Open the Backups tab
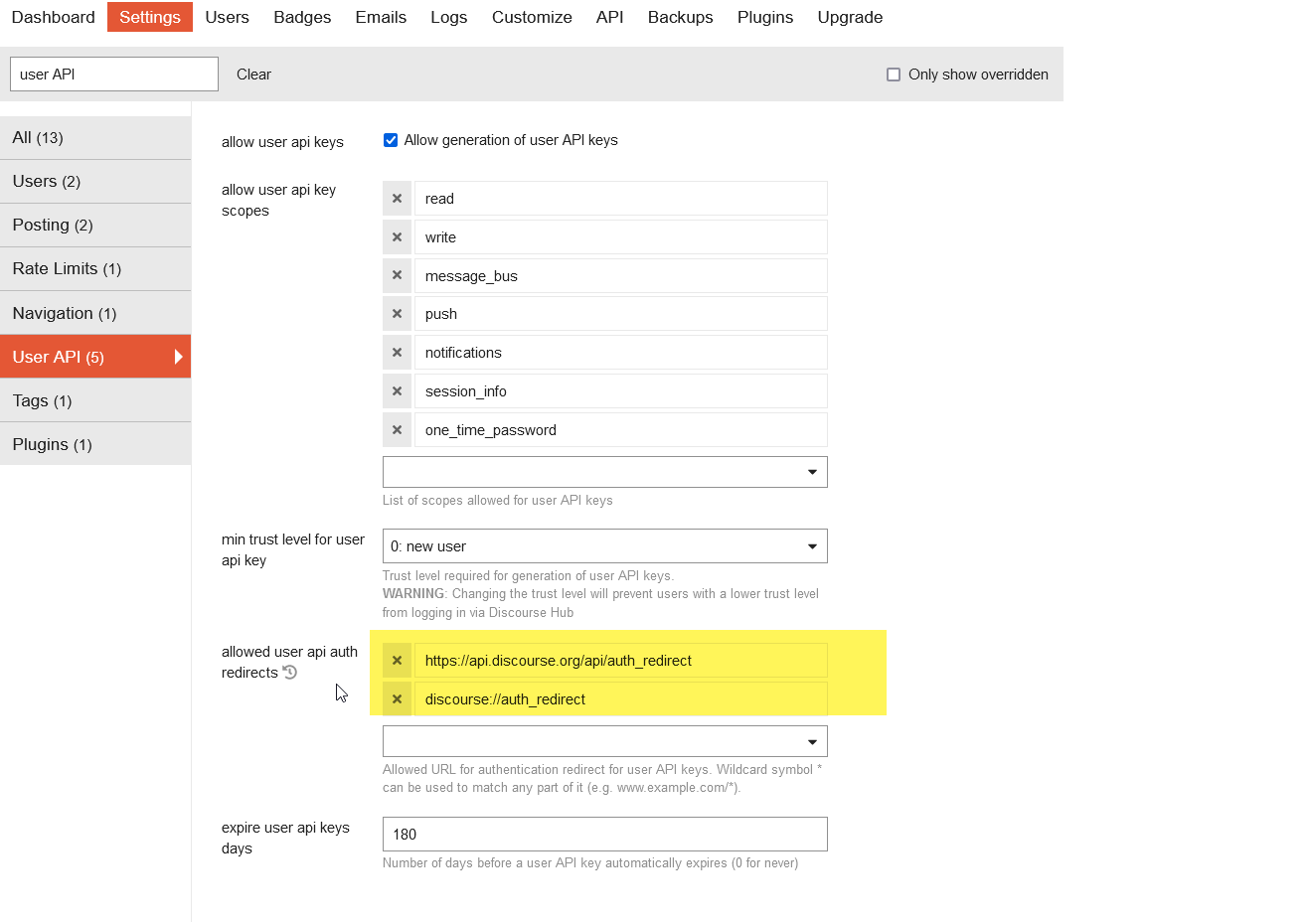This screenshot has height=924, width=1310. 681,17
